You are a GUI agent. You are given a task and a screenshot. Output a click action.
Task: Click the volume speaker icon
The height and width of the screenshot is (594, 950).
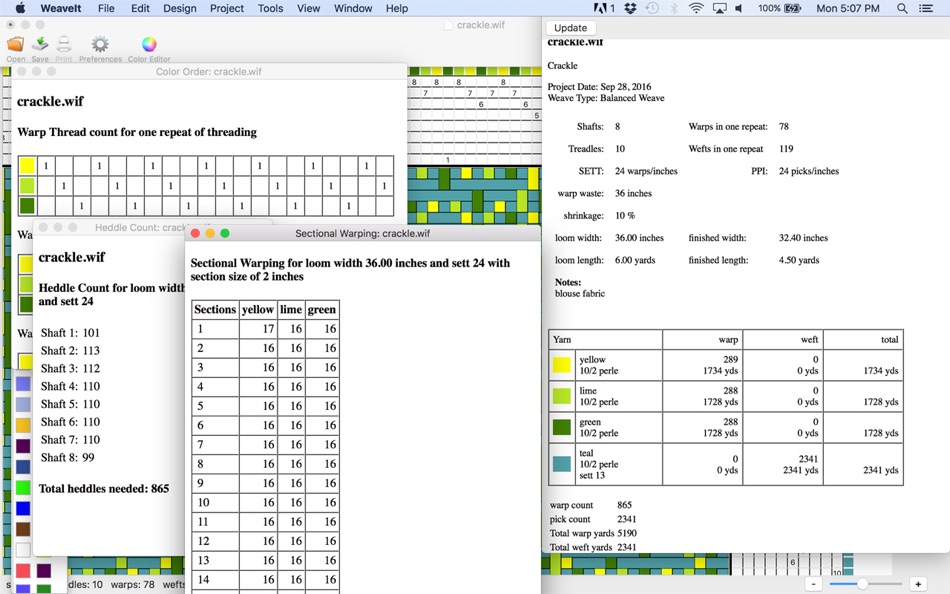tap(739, 8)
